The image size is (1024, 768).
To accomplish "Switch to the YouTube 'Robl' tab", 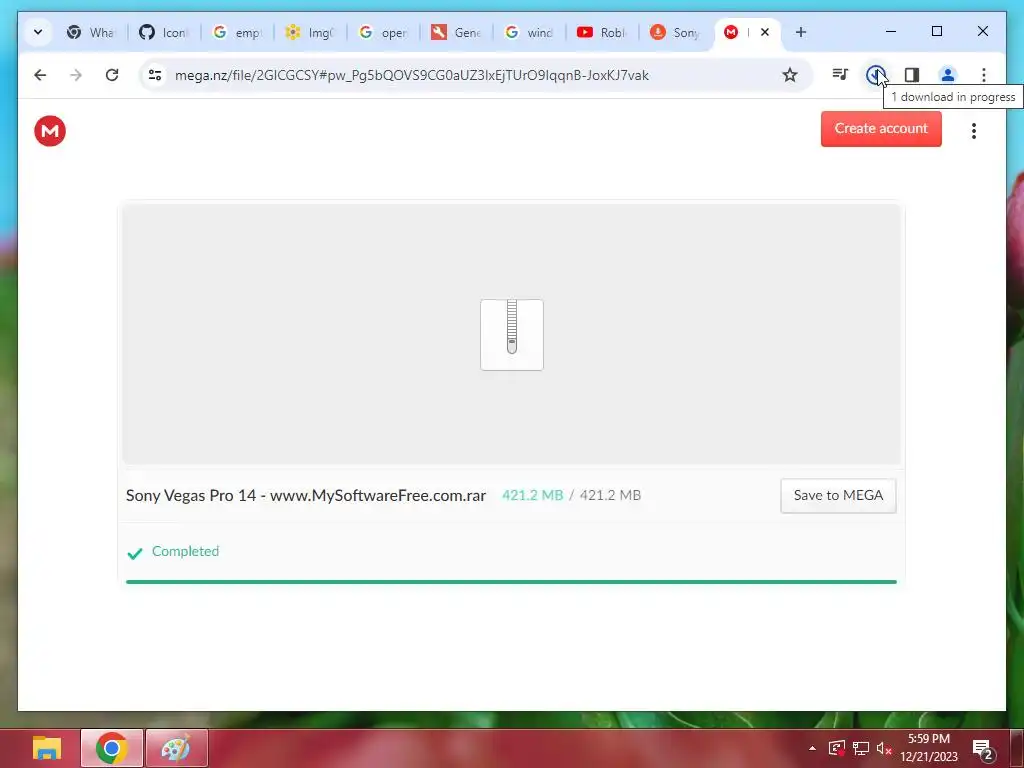I will [x=603, y=32].
